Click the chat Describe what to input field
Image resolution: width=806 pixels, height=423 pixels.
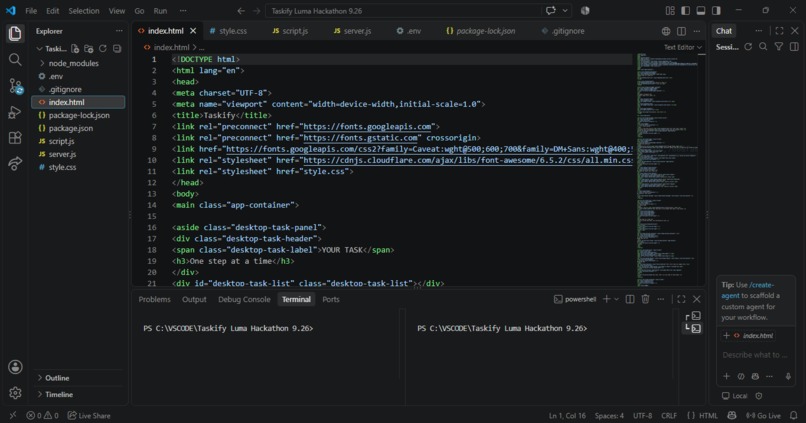point(756,355)
